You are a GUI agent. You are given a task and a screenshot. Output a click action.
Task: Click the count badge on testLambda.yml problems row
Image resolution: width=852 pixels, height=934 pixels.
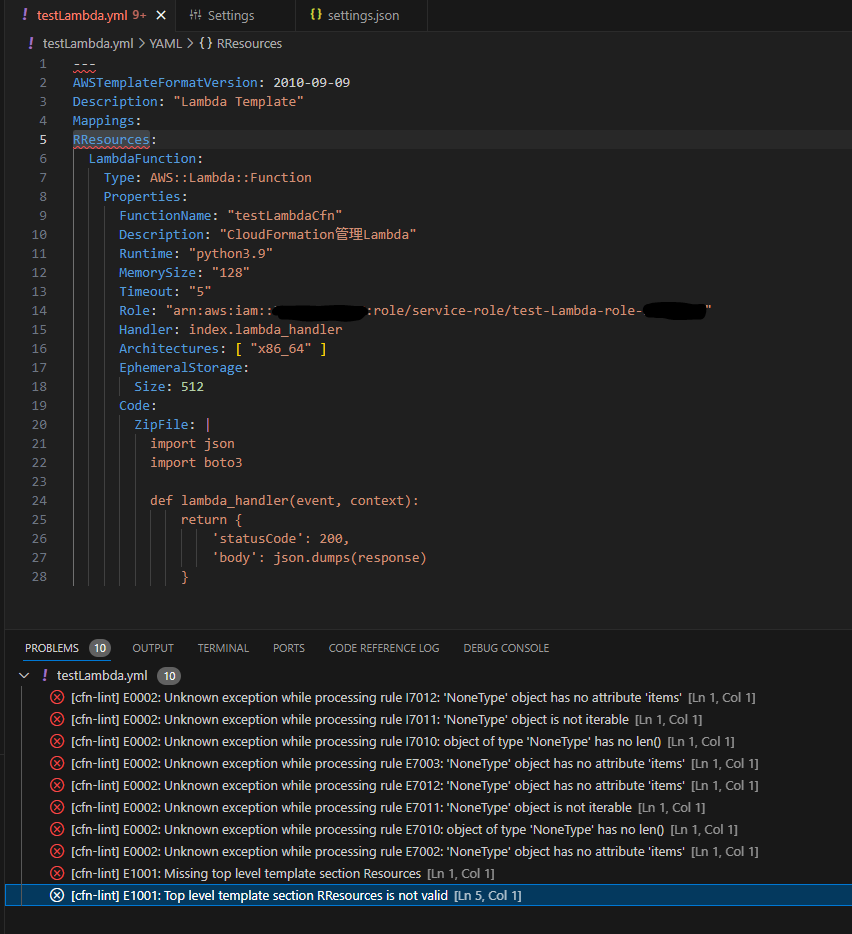[x=169, y=676]
